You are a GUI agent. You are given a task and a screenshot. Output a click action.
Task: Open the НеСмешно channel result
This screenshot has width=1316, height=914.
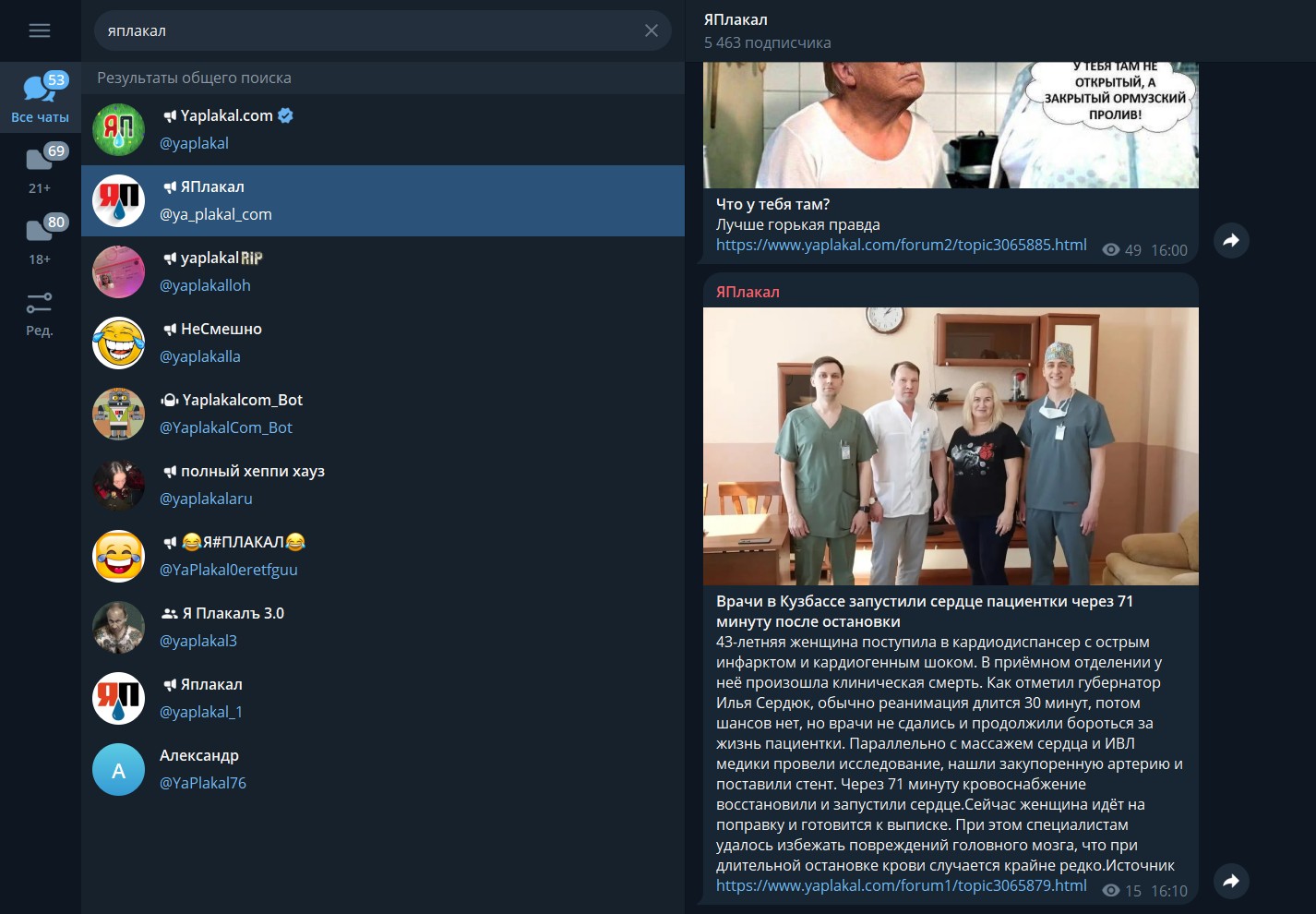(383, 343)
